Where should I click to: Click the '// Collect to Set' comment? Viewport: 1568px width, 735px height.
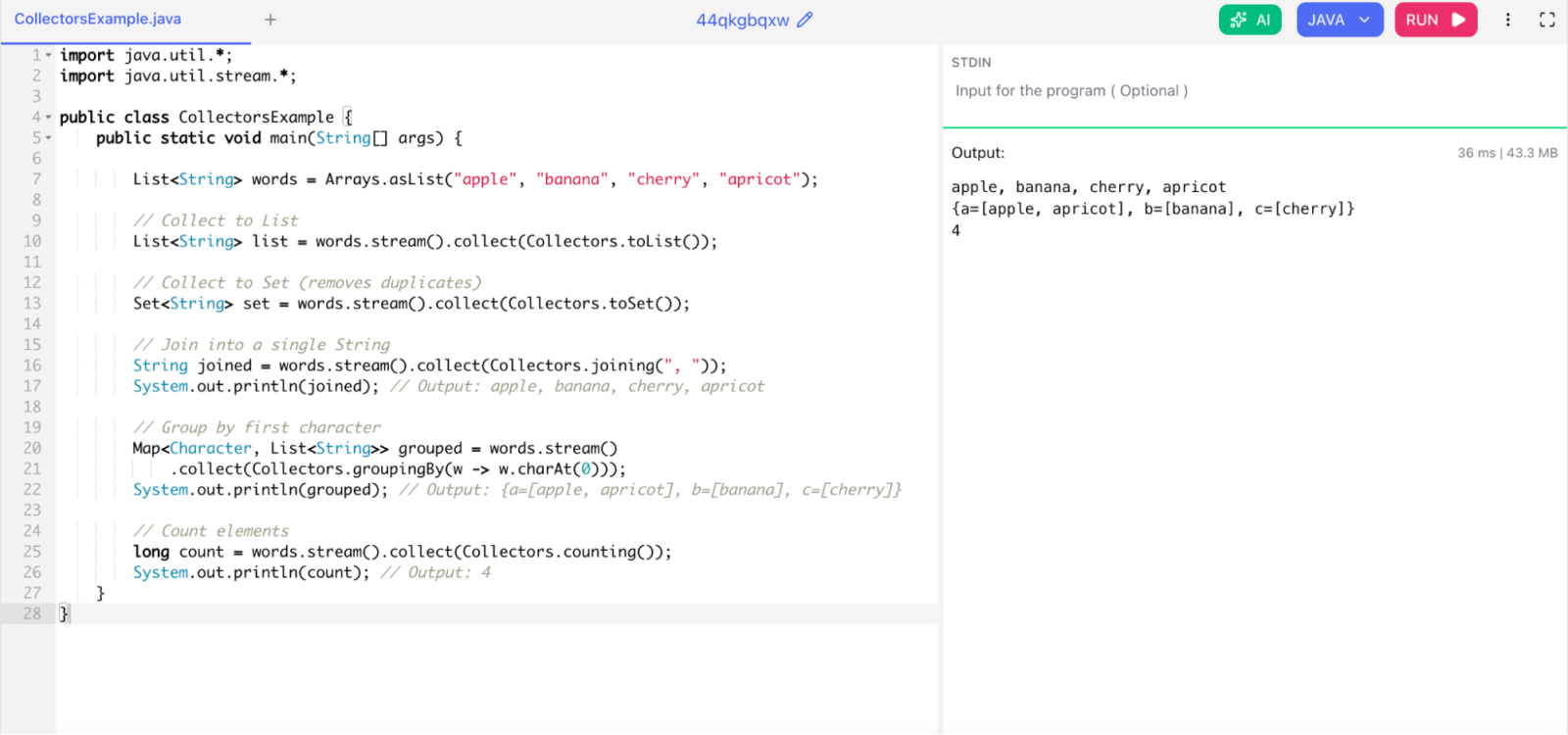coord(307,283)
